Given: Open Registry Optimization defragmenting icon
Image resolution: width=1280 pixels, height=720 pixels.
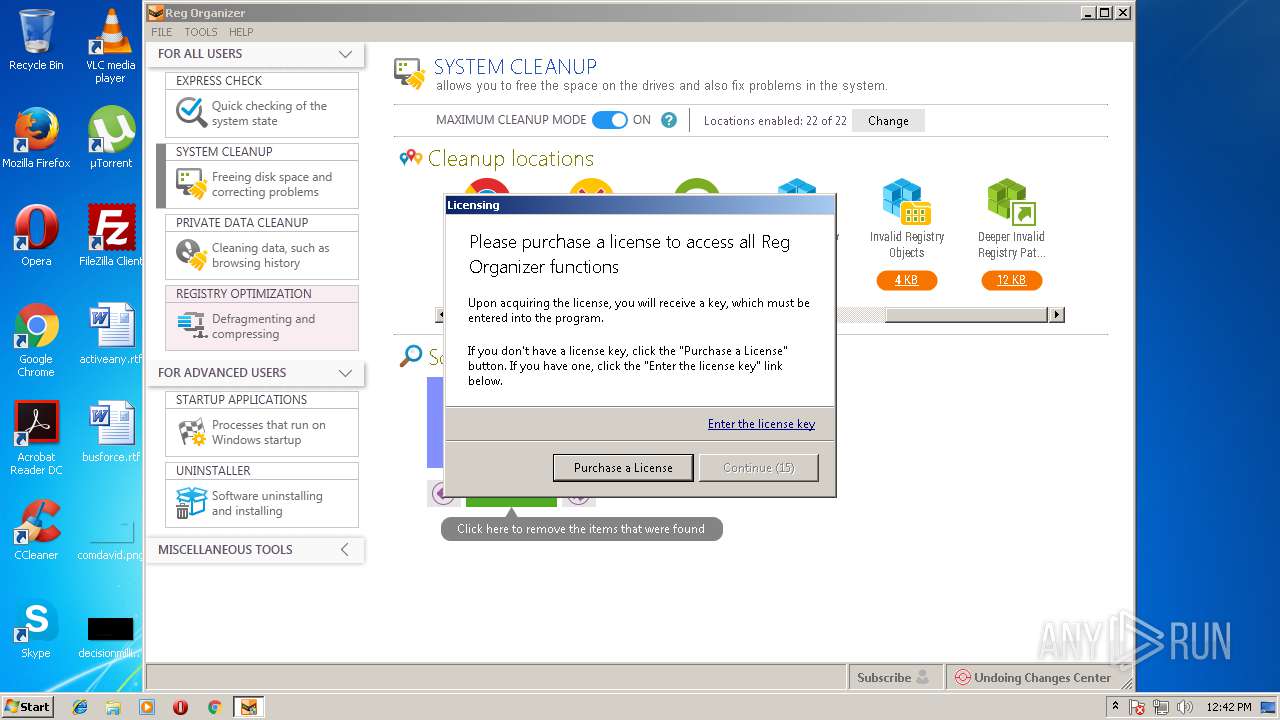Looking at the screenshot, I should coord(190,326).
